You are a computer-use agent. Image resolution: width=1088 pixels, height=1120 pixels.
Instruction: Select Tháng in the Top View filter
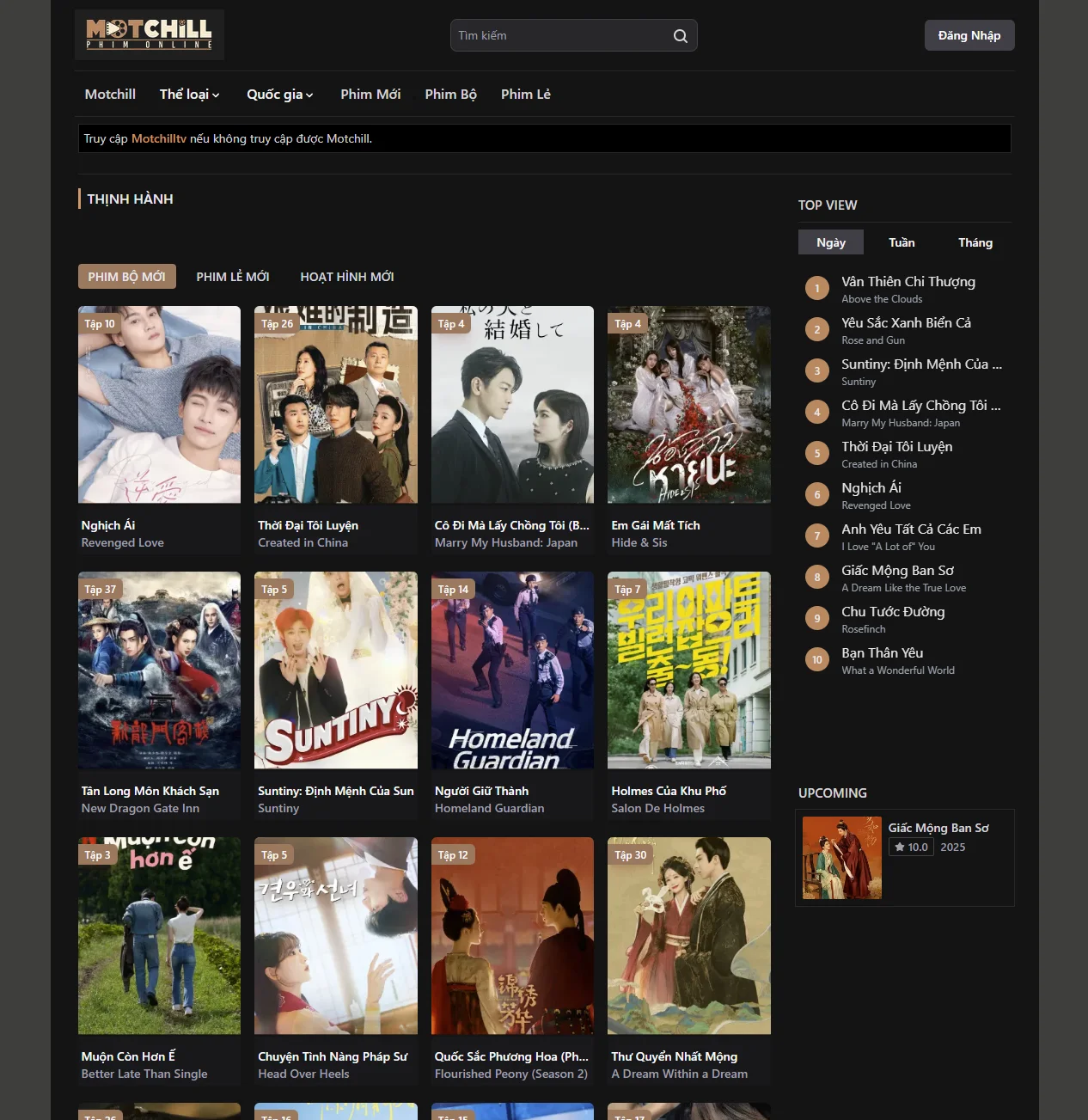click(x=975, y=242)
